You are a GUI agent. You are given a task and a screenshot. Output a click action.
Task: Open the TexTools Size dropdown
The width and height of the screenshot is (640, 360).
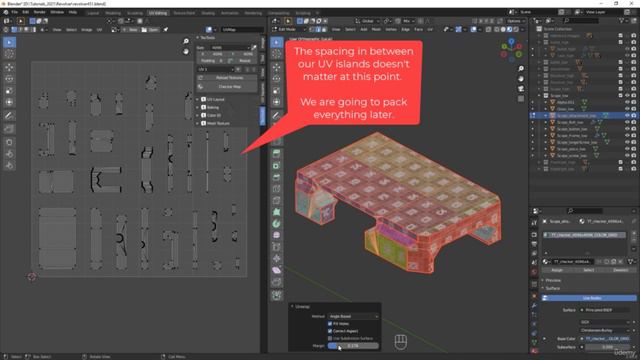coord(229,48)
